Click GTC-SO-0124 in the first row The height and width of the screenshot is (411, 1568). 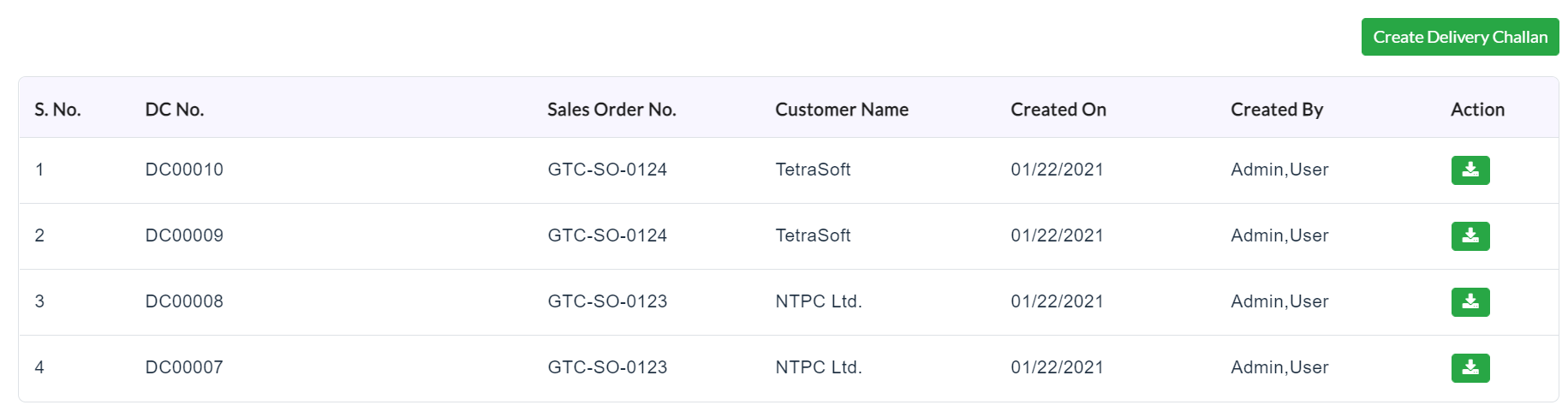tap(607, 170)
